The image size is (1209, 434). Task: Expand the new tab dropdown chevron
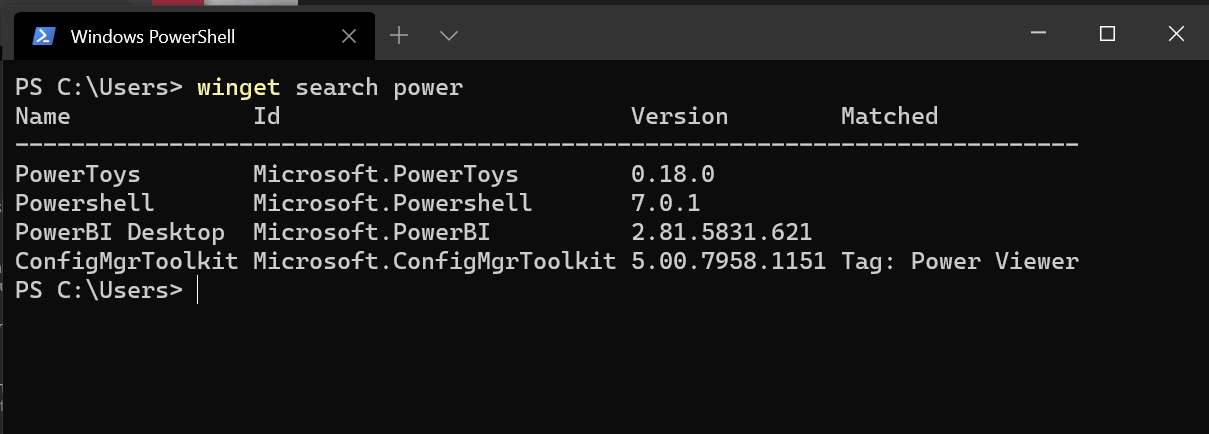click(449, 36)
